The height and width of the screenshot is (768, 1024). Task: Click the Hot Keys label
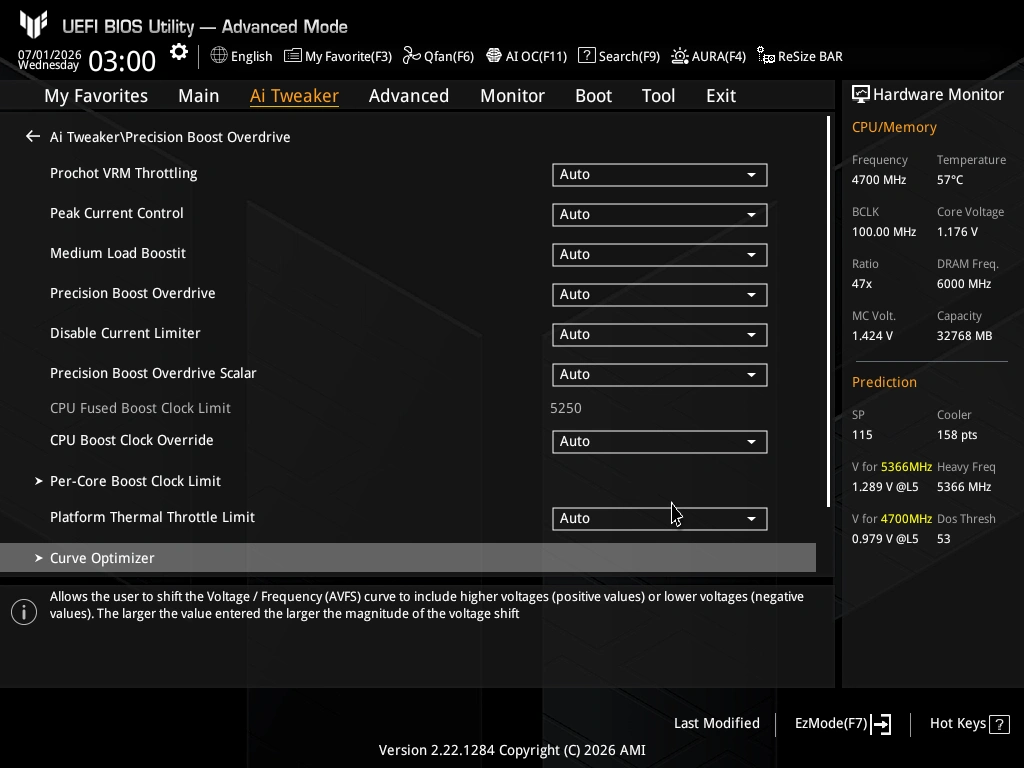click(957, 723)
